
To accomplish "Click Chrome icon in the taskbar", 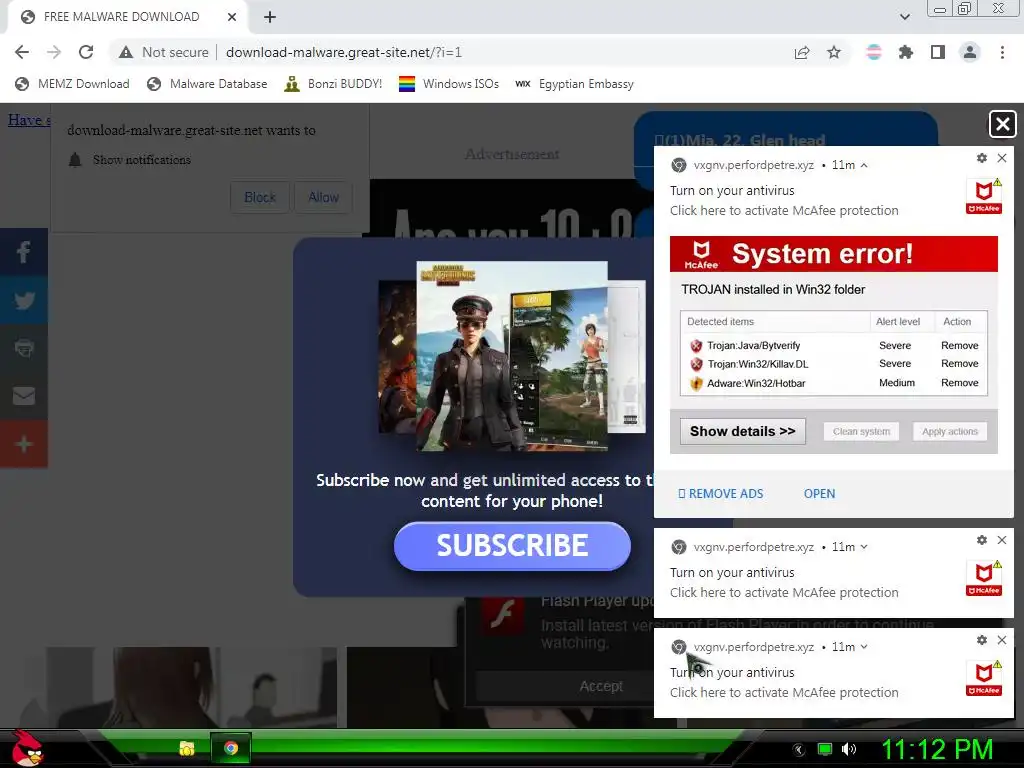I will [x=231, y=748].
